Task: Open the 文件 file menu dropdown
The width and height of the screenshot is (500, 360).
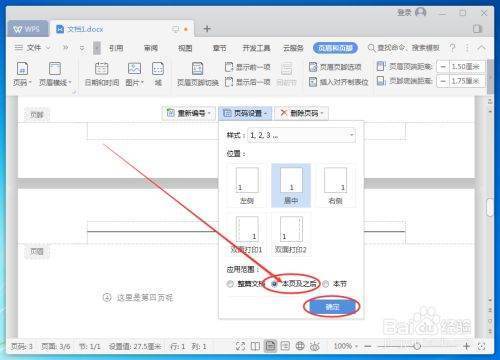Action: 33,48
